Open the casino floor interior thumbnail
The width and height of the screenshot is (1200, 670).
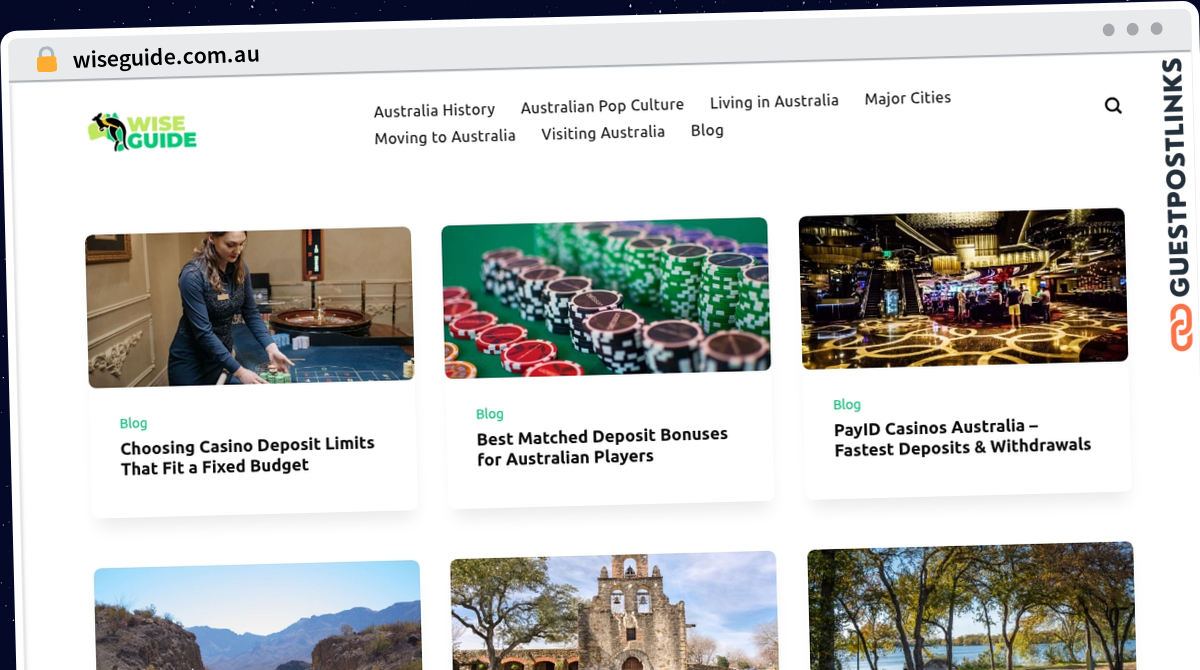tap(963, 288)
